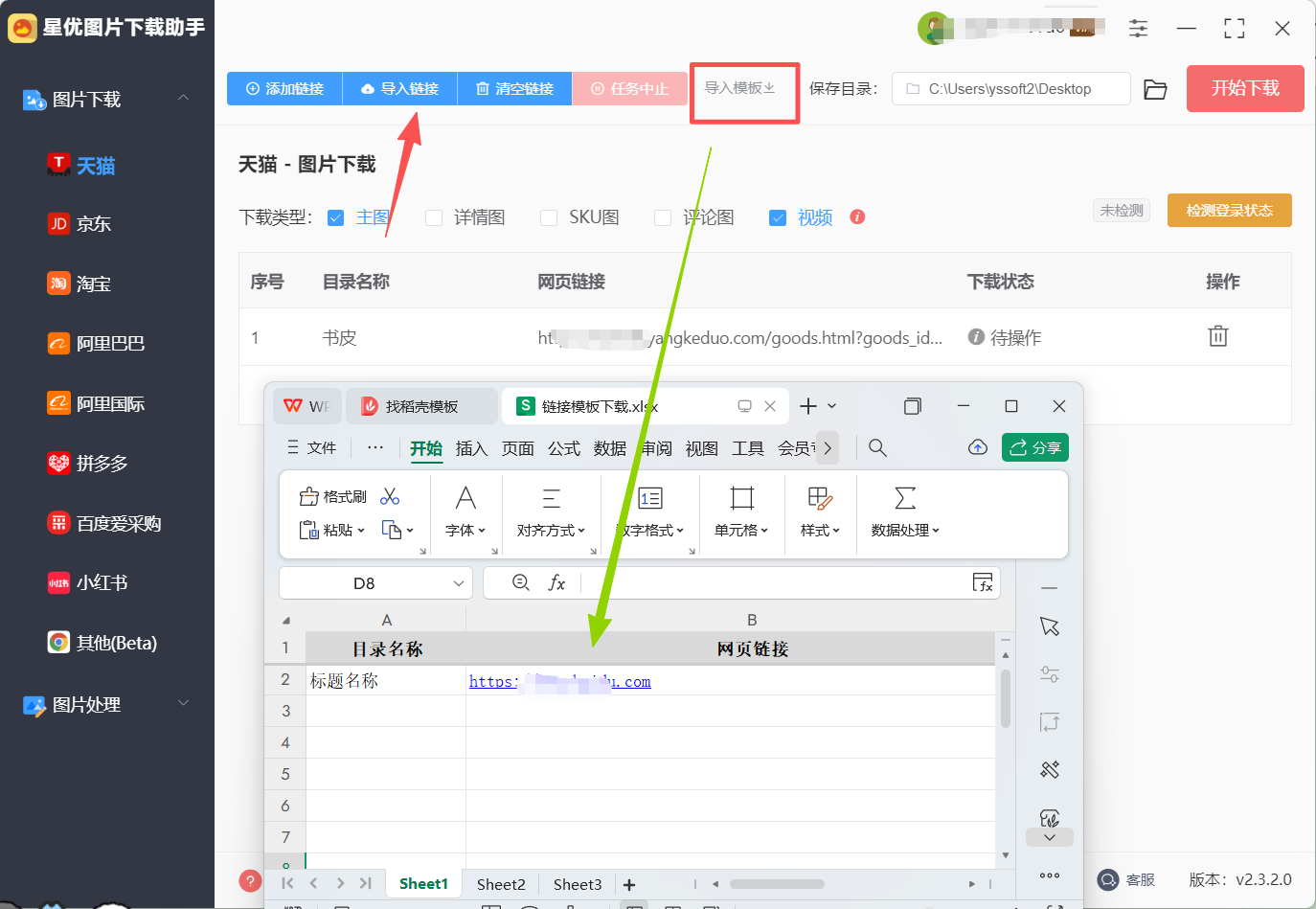Click the 清空链接 button
1316x909 pixels.
tap(514, 88)
